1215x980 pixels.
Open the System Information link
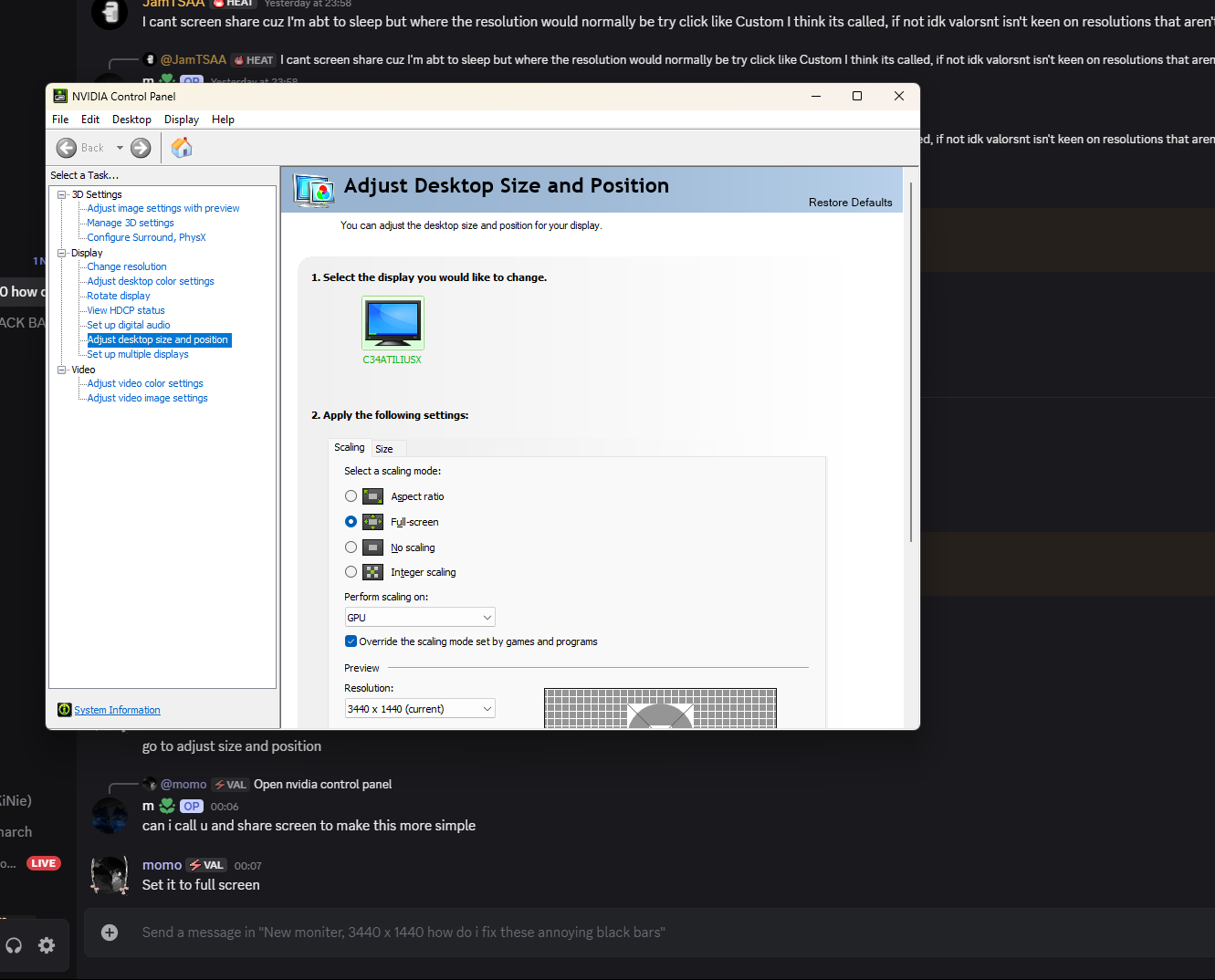pos(116,709)
